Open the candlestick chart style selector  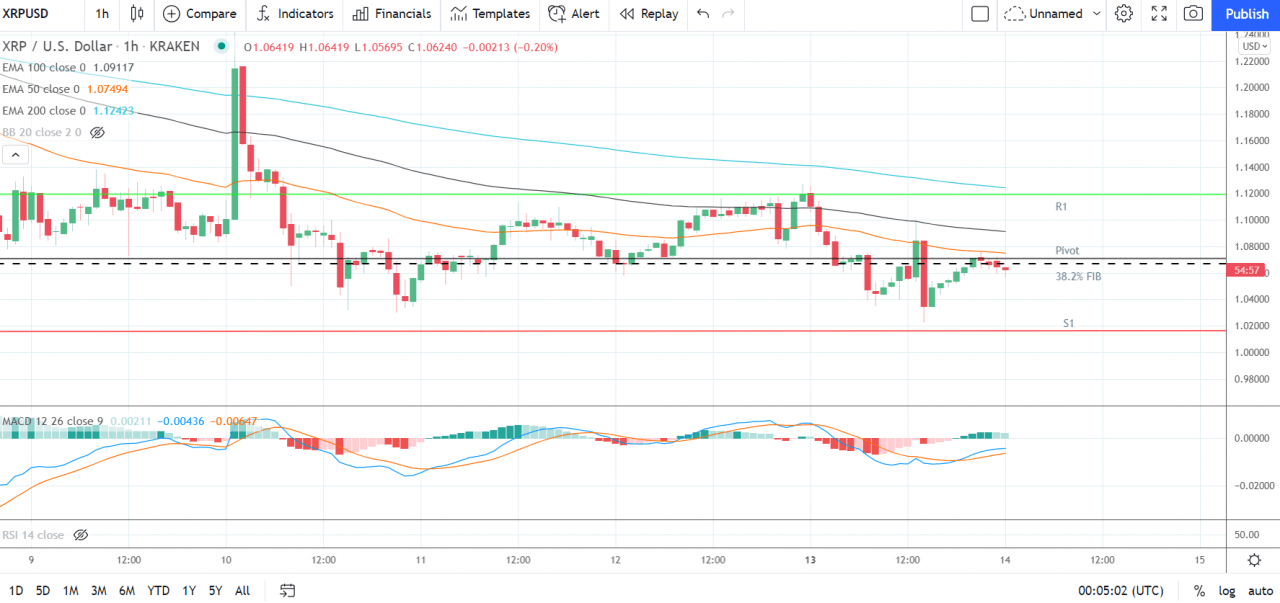[x=137, y=14]
